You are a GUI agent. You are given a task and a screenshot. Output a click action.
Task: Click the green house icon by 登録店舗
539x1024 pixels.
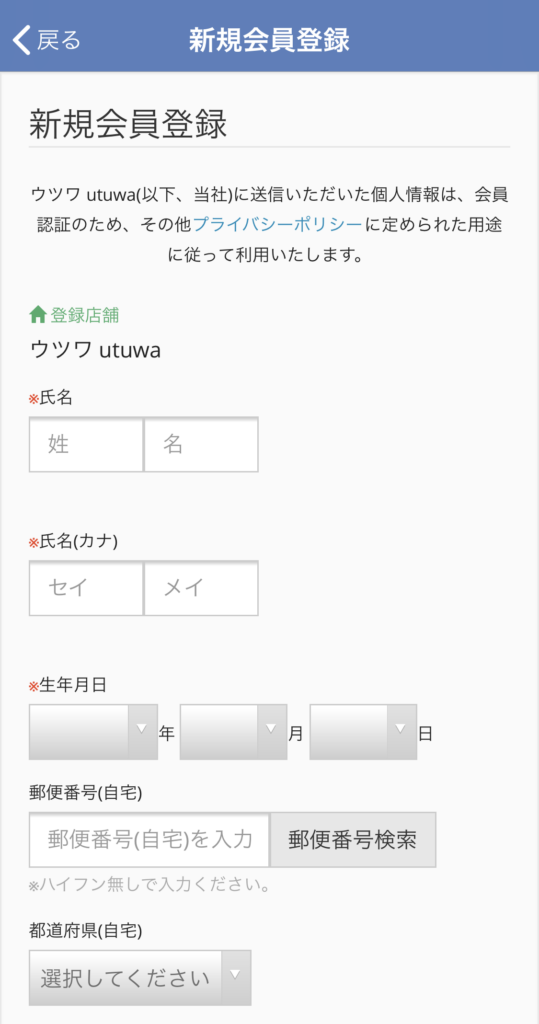[x=38, y=315]
